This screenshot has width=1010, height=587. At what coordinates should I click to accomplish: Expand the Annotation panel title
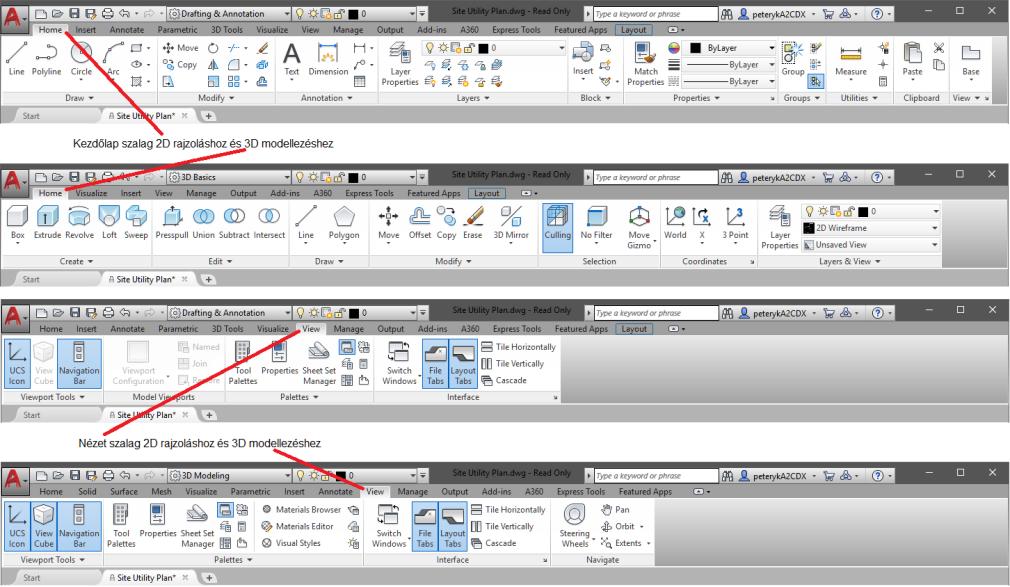[x=327, y=98]
